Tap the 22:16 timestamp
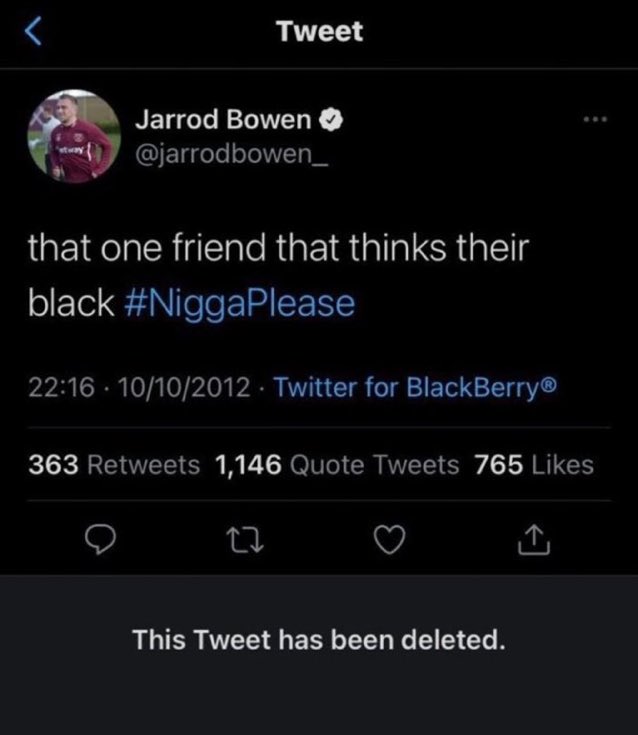Viewport: 638px width, 735px height. (x=61, y=388)
